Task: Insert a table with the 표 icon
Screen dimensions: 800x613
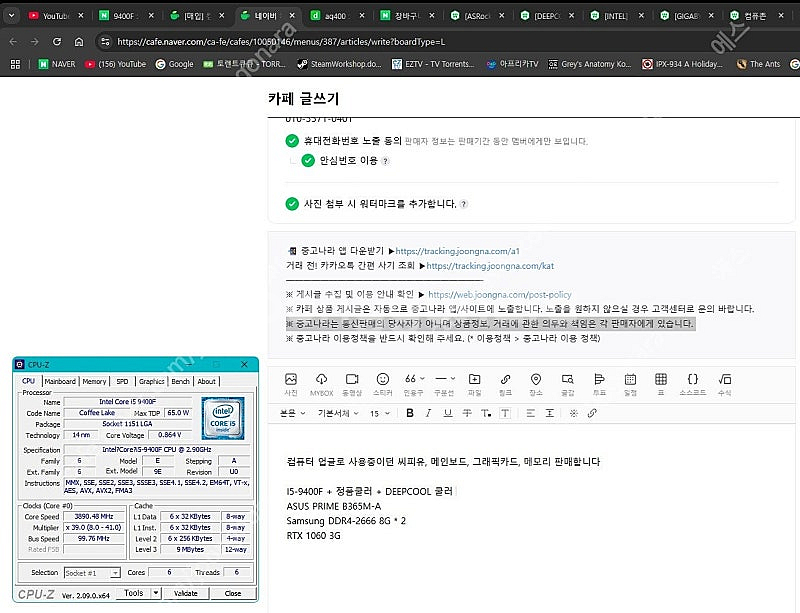Action: 661,384
